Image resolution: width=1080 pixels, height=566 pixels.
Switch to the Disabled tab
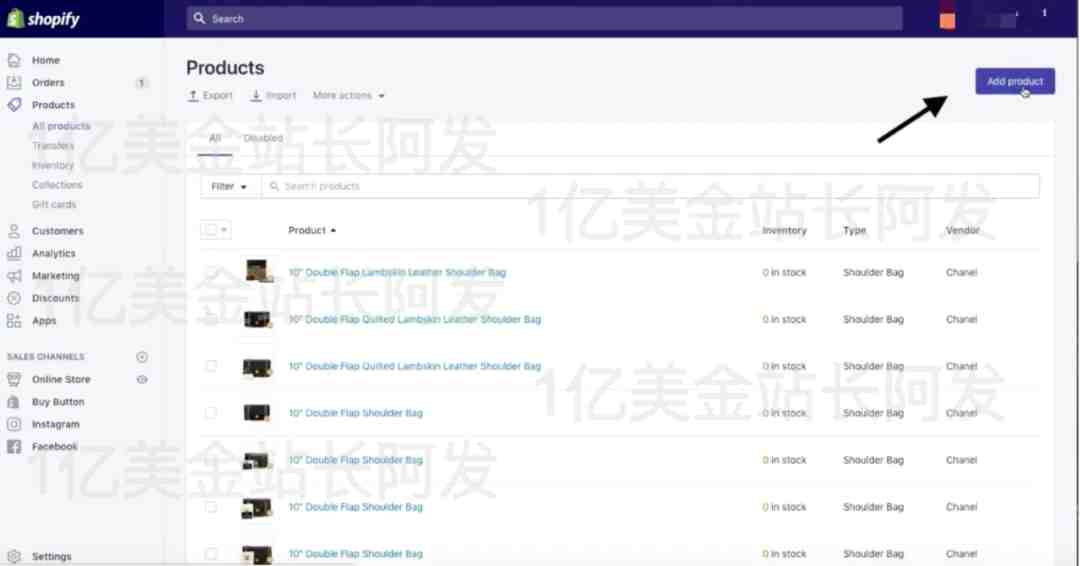pyautogui.click(x=263, y=138)
